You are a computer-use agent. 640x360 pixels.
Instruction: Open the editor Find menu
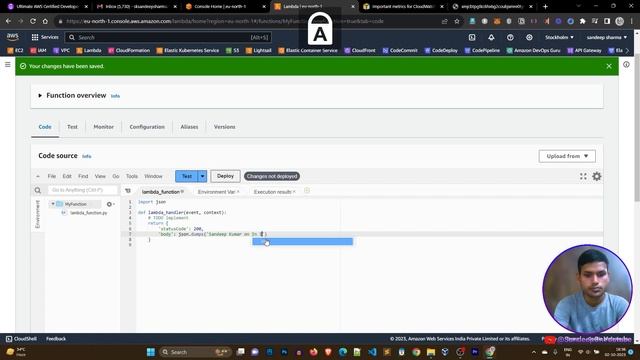pos(83,176)
